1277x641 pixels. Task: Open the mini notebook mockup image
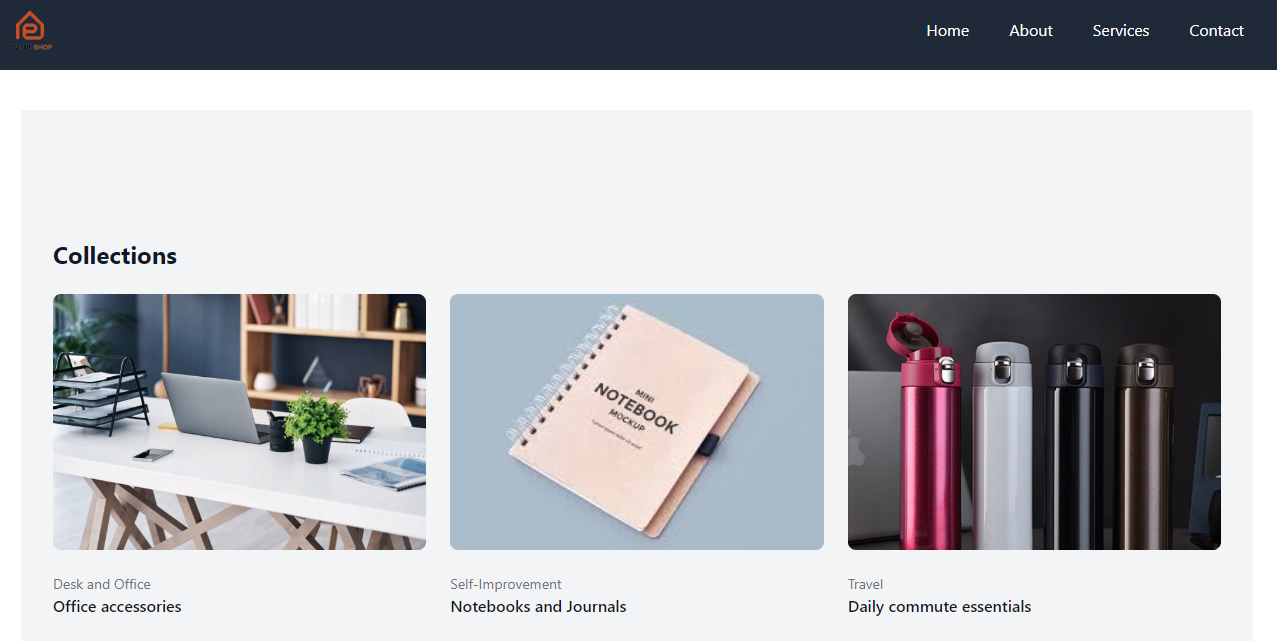(637, 422)
